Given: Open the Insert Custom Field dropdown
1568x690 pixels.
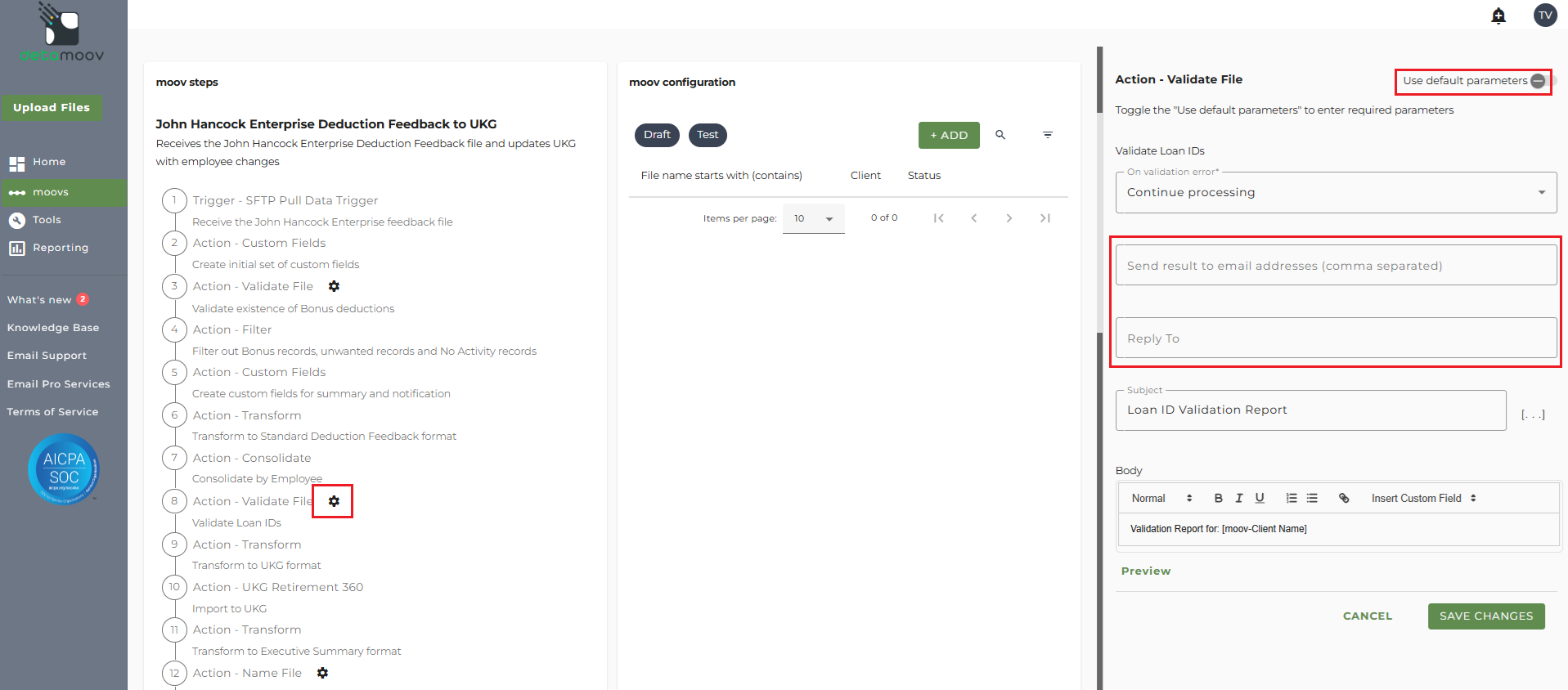Looking at the screenshot, I should 1424,498.
